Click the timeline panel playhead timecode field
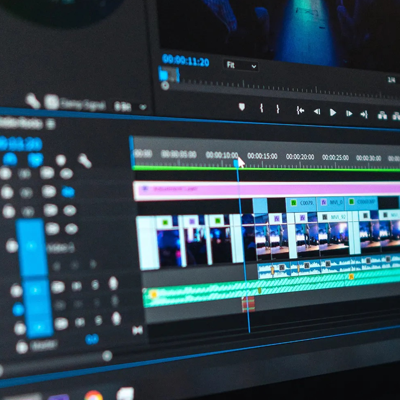400x400 pixels. pyautogui.click(x=21, y=144)
